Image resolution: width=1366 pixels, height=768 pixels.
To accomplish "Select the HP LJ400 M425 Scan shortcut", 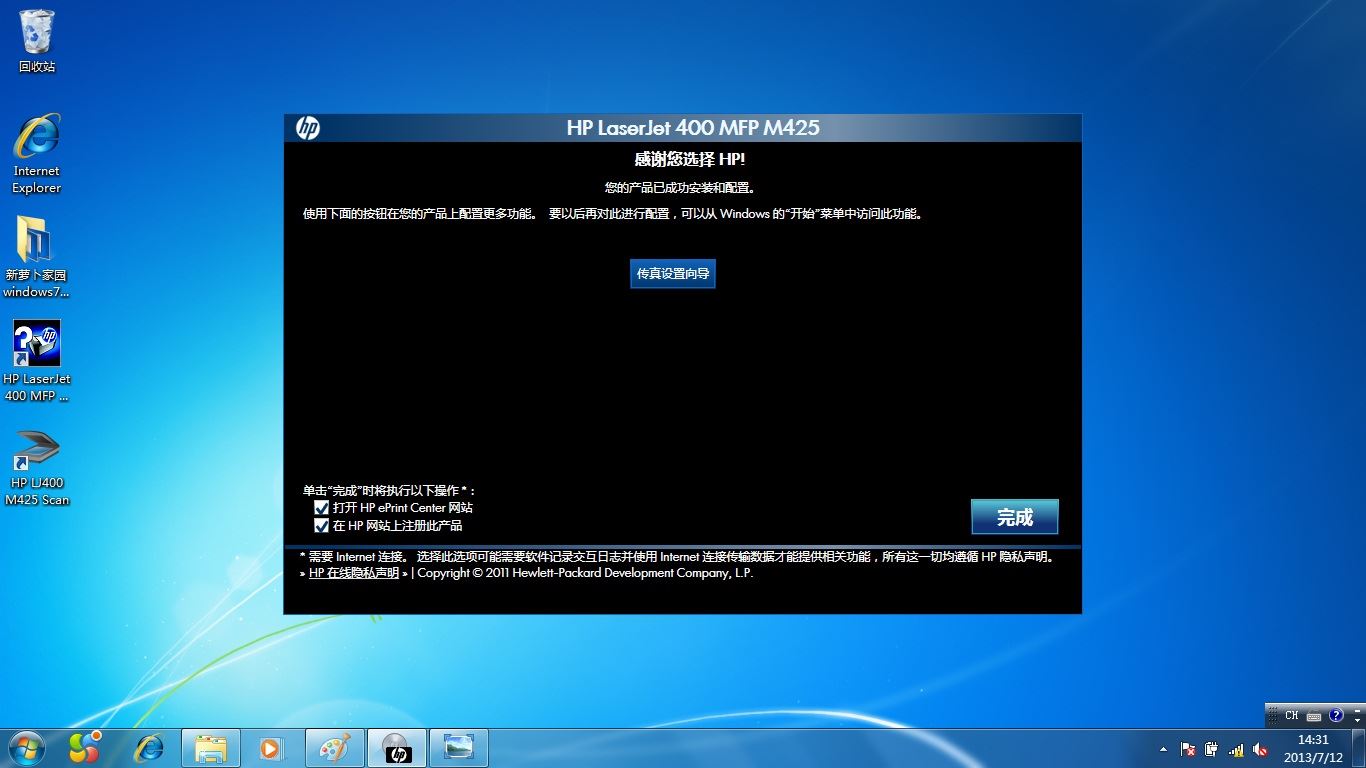I will click(37, 467).
